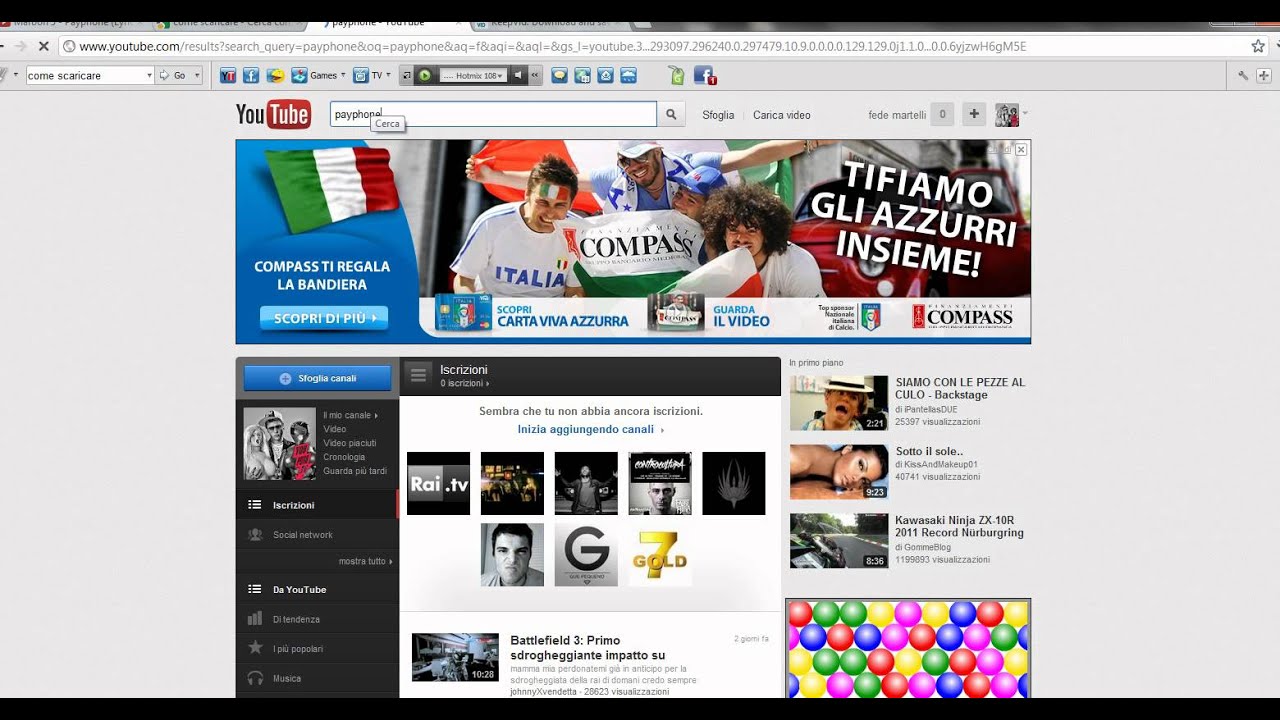Viewport: 1280px width, 720px height.
Task: Select Iscrizioni in the left sidebar
Action: point(293,505)
